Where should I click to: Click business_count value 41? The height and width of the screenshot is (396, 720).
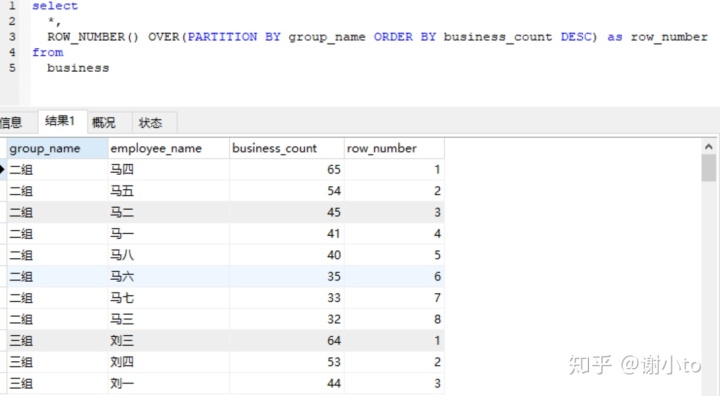click(x=287, y=233)
